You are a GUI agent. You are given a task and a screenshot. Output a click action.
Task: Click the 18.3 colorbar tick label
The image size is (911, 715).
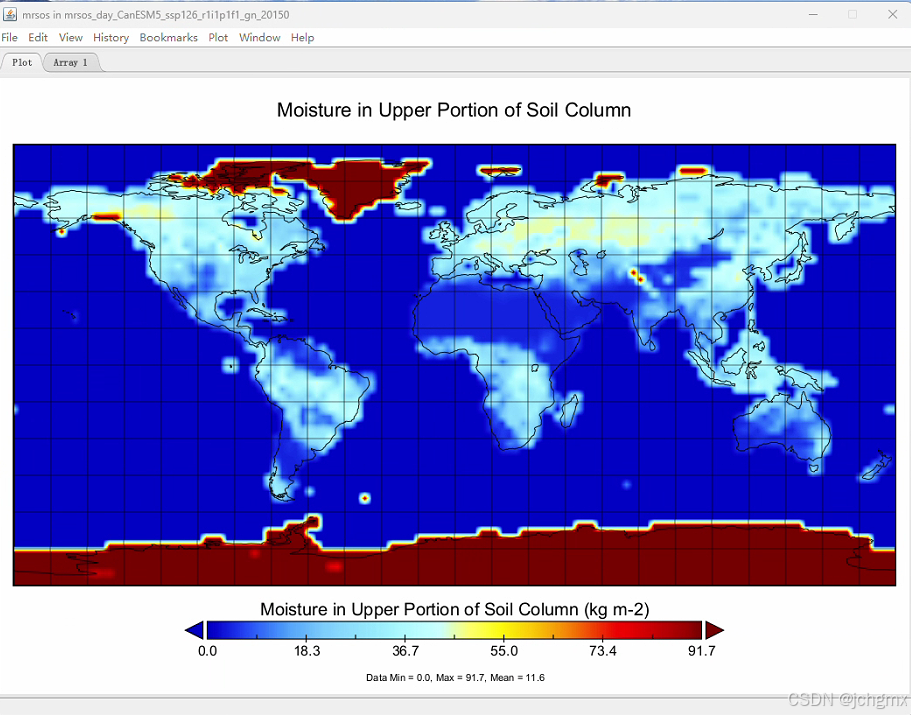coord(307,651)
